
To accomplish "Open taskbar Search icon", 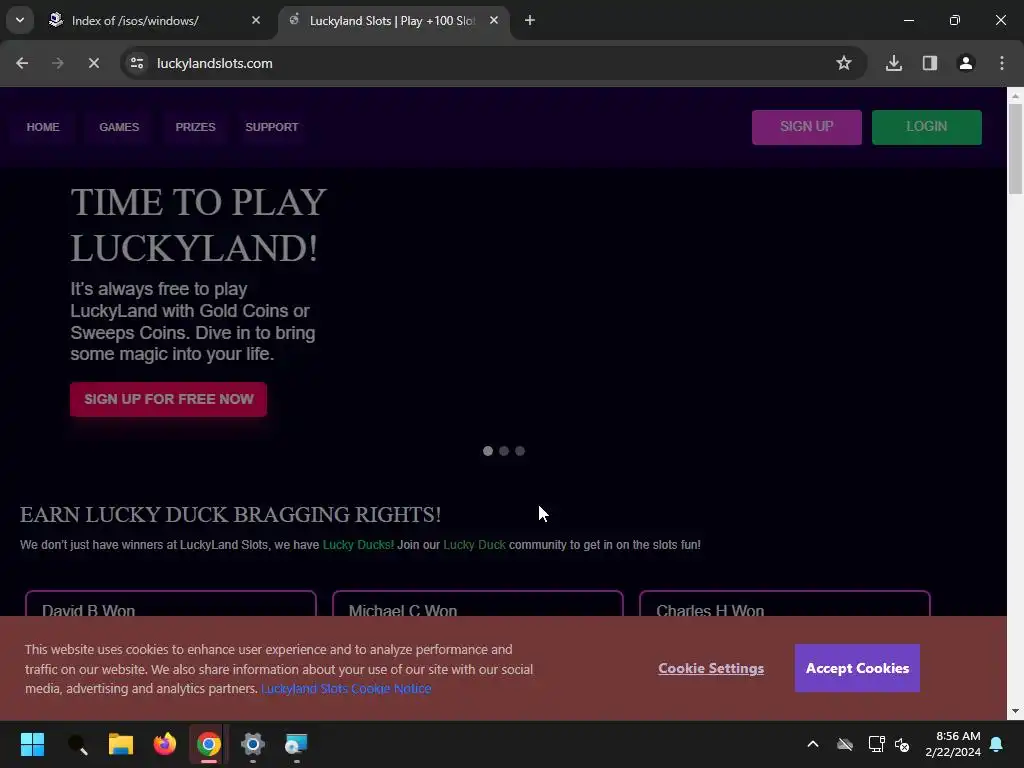I will 77,744.
